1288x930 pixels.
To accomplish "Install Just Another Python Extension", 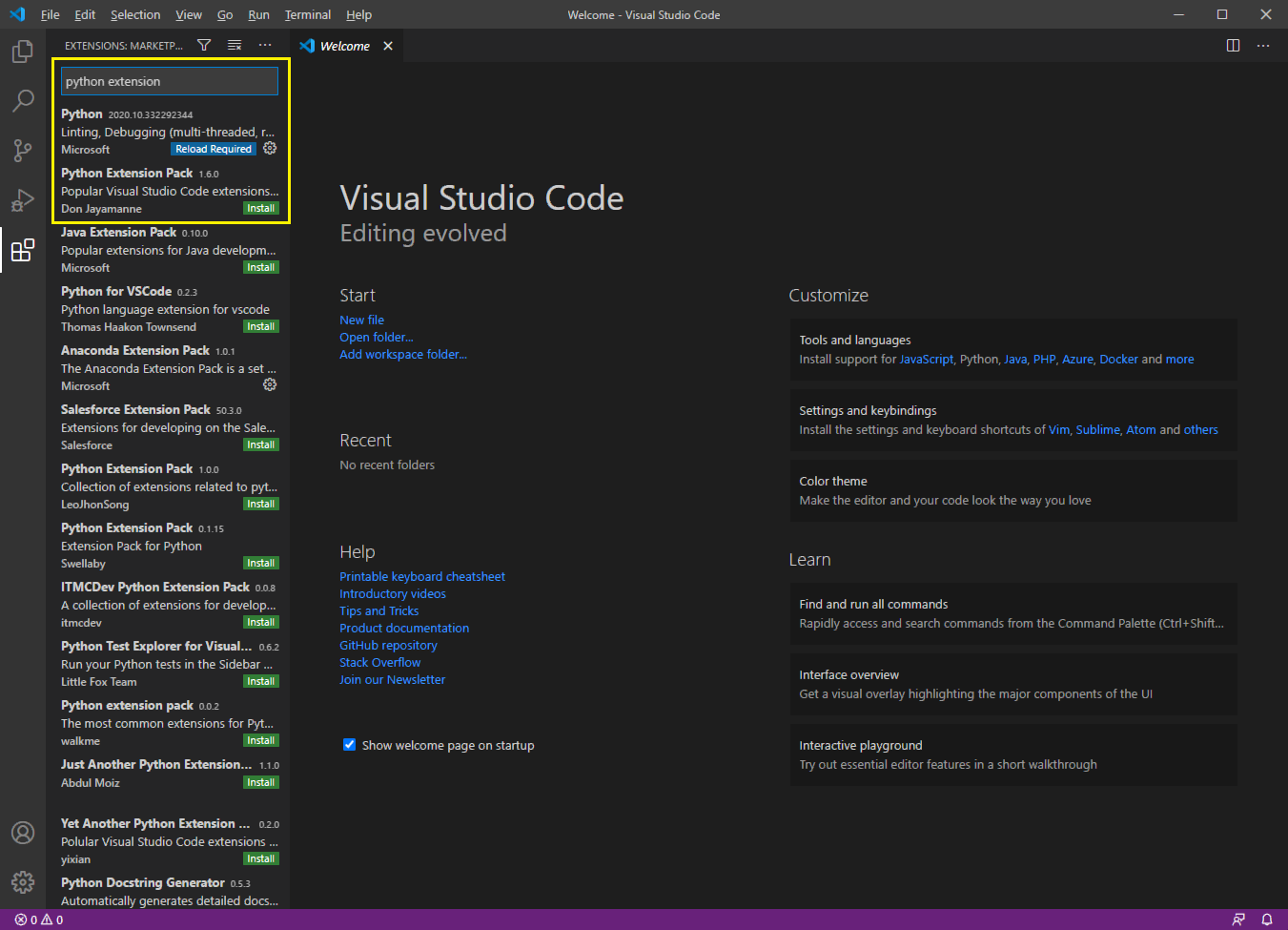I will 260,782.
